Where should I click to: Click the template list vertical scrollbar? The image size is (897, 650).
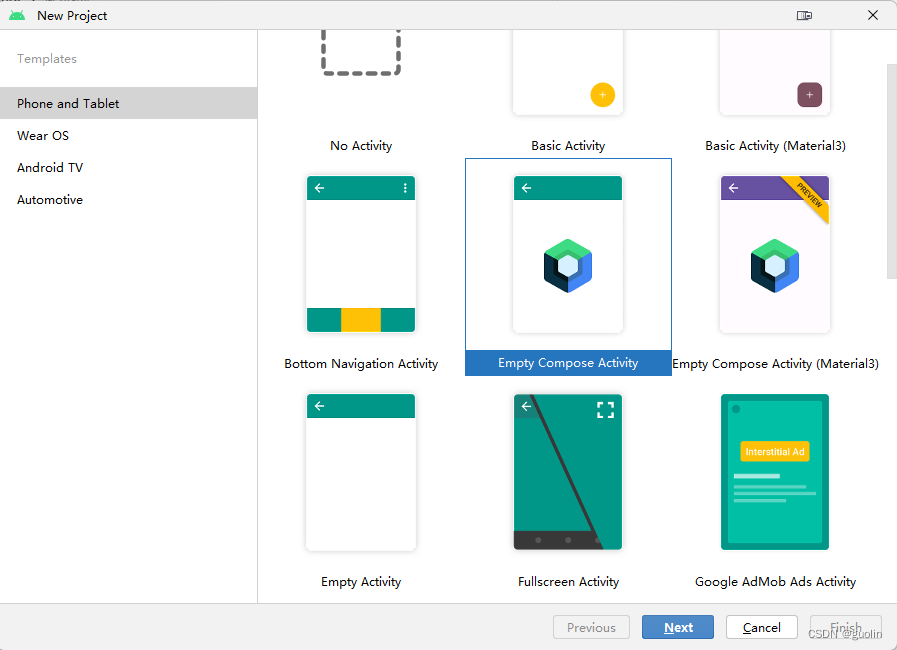point(892,172)
